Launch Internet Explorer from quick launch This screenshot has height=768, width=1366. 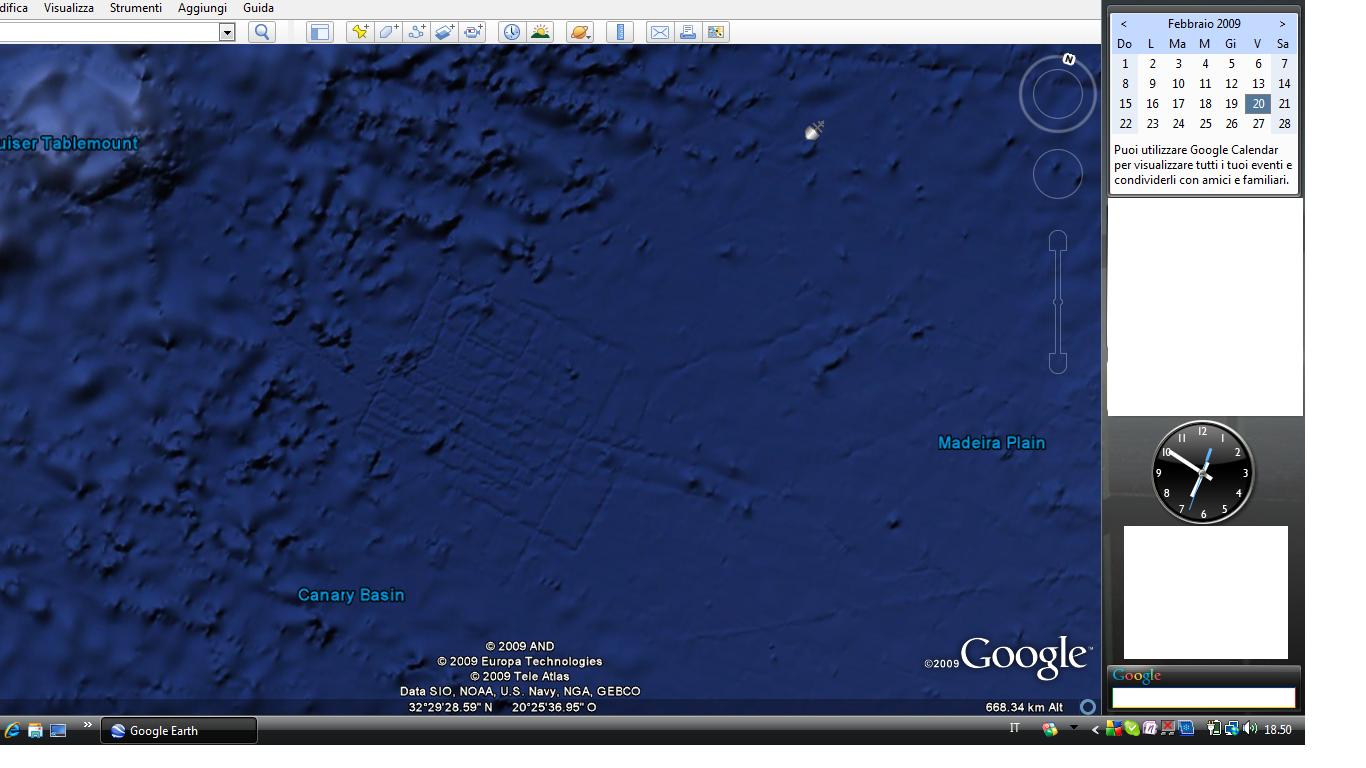click(12, 731)
